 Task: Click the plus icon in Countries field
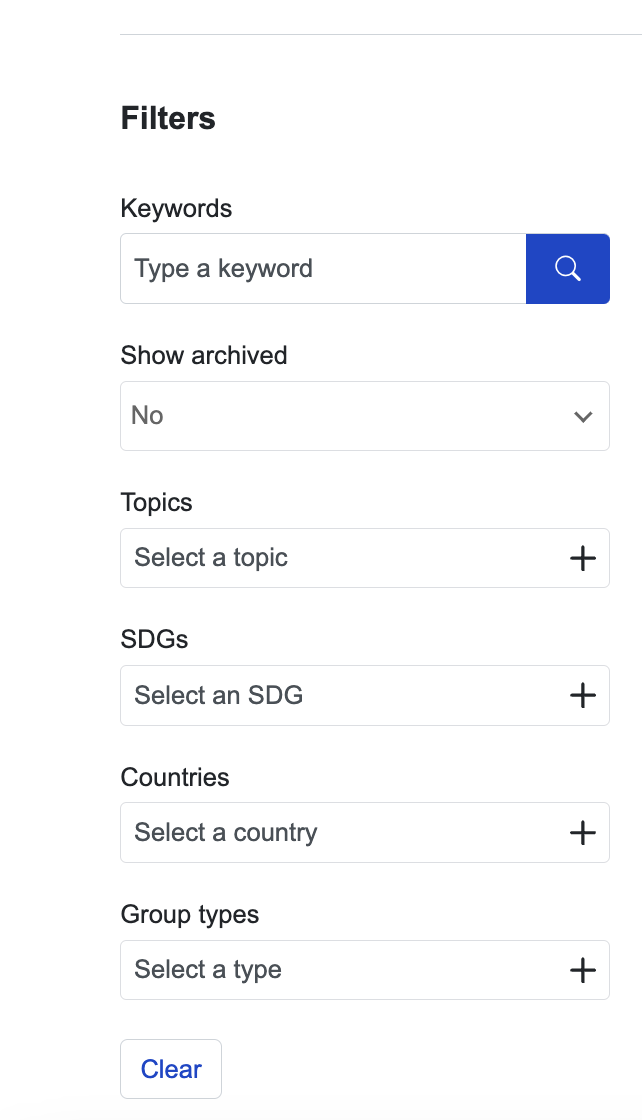pos(583,832)
